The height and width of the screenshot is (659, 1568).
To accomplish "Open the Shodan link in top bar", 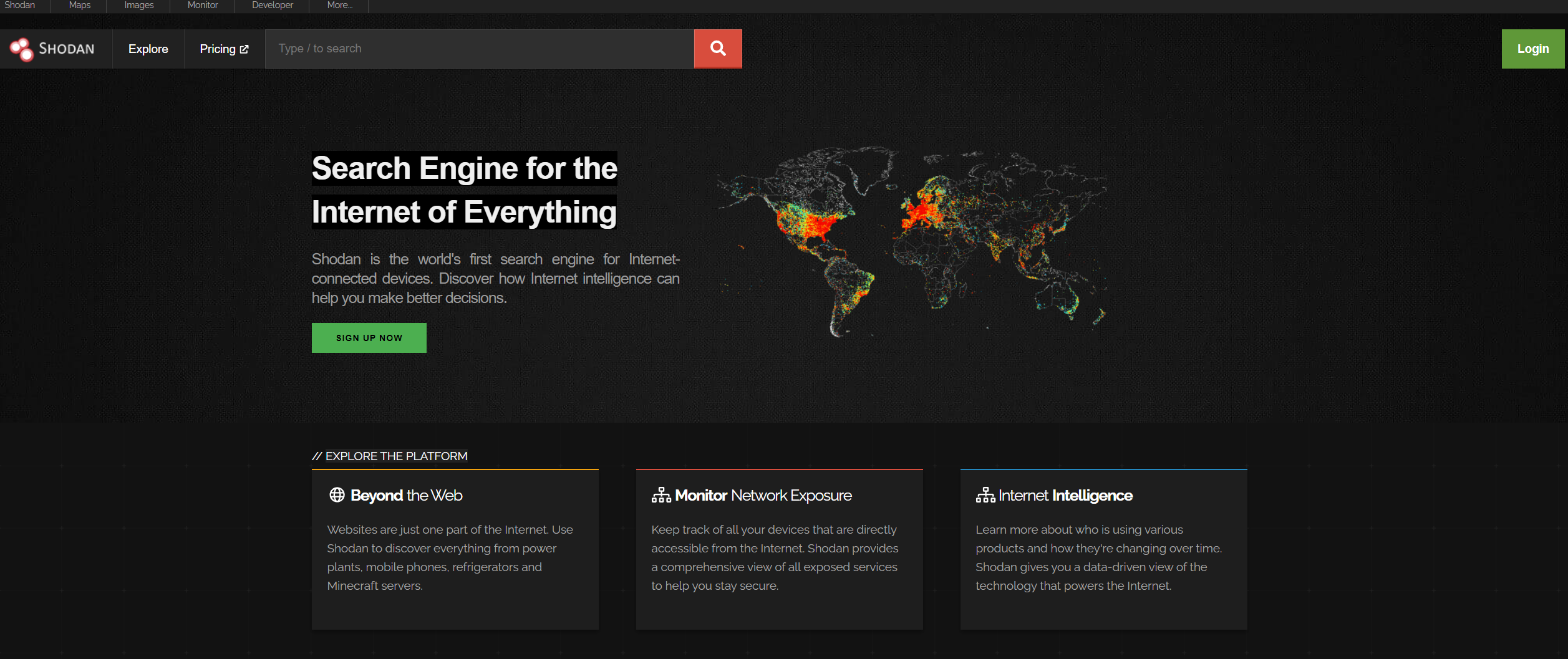I will click(x=19, y=5).
